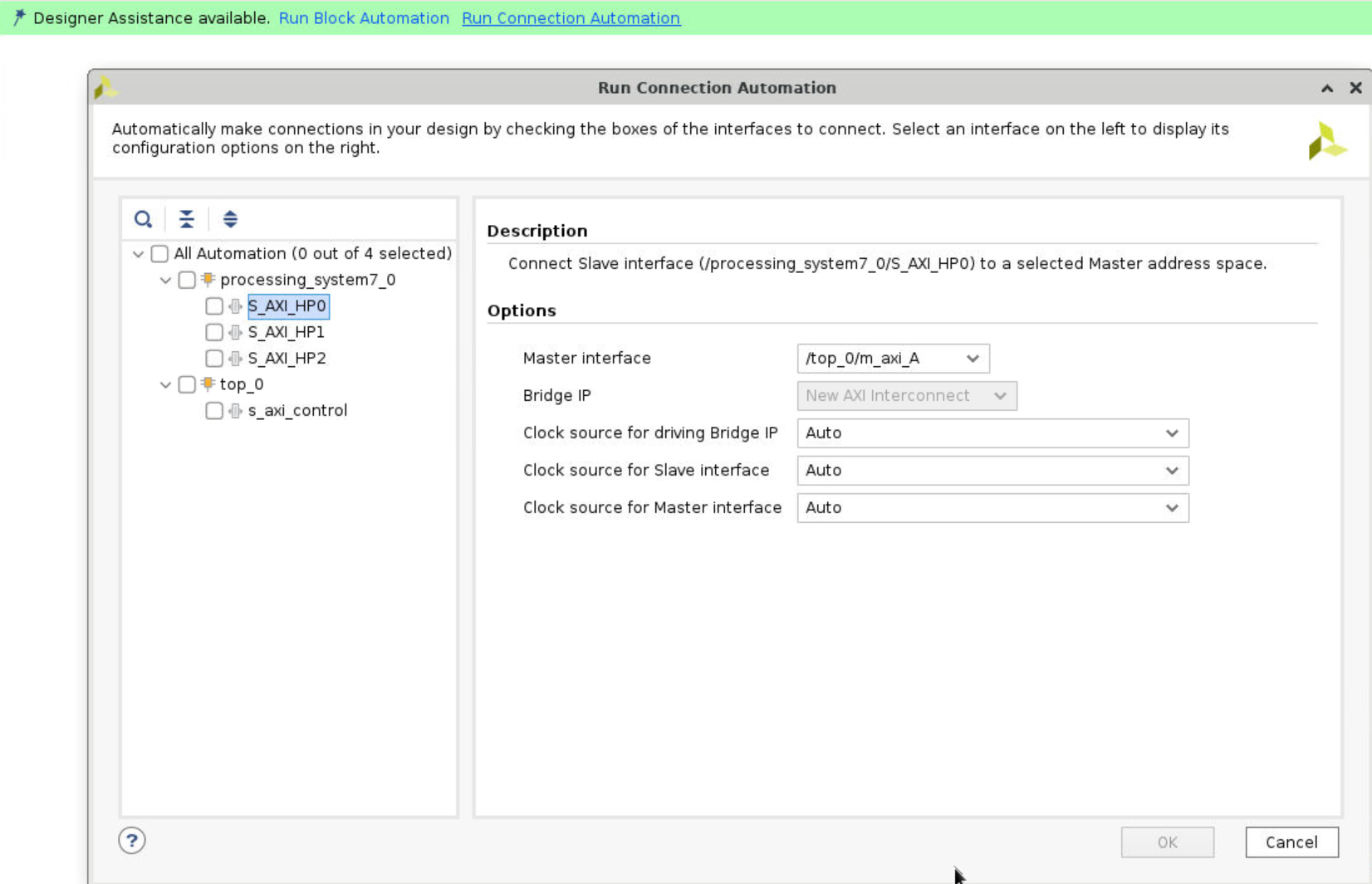Select the S_AXI_HP0 tree item label
1372x884 pixels.
pyautogui.click(x=287, y=306)
